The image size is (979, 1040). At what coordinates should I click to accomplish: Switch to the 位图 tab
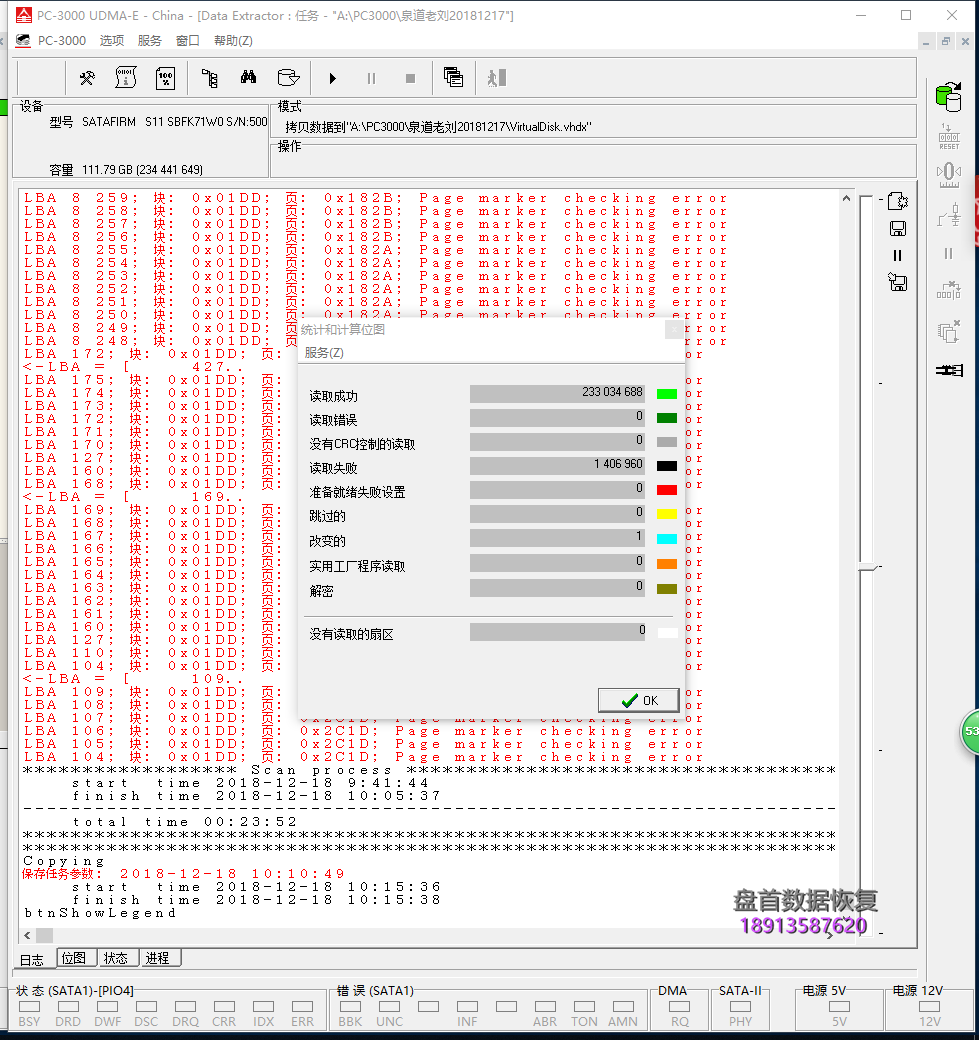75,958
